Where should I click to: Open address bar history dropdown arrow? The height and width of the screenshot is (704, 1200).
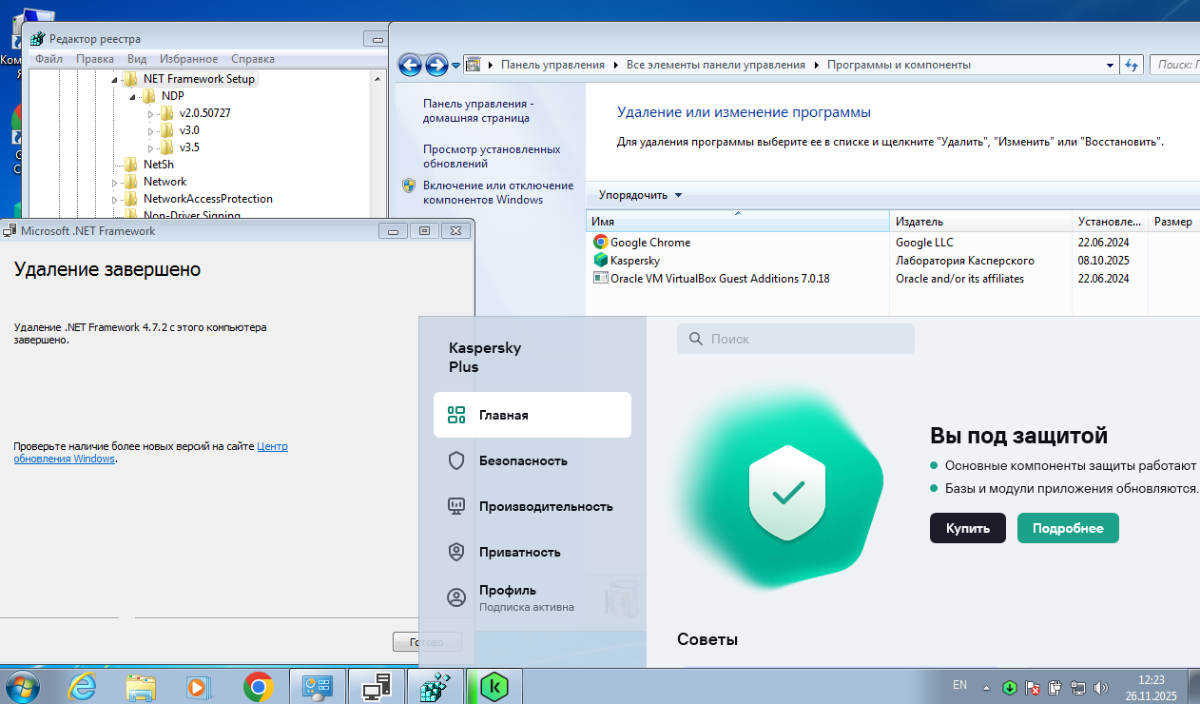click(1111, 65)
